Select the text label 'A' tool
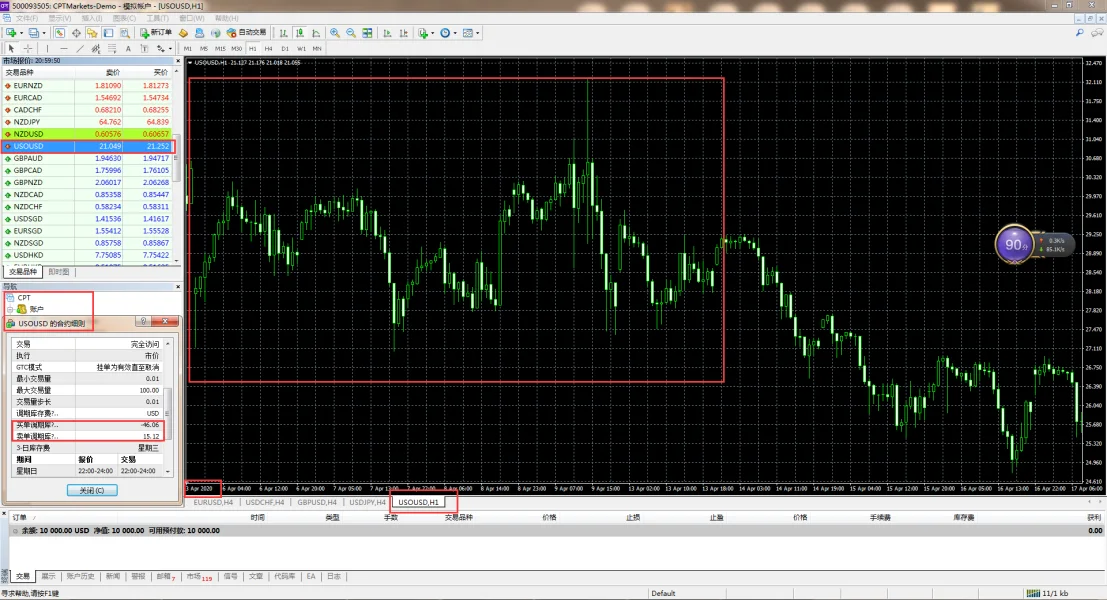Viewport: 1107px width, 600px height. [128, 48]
